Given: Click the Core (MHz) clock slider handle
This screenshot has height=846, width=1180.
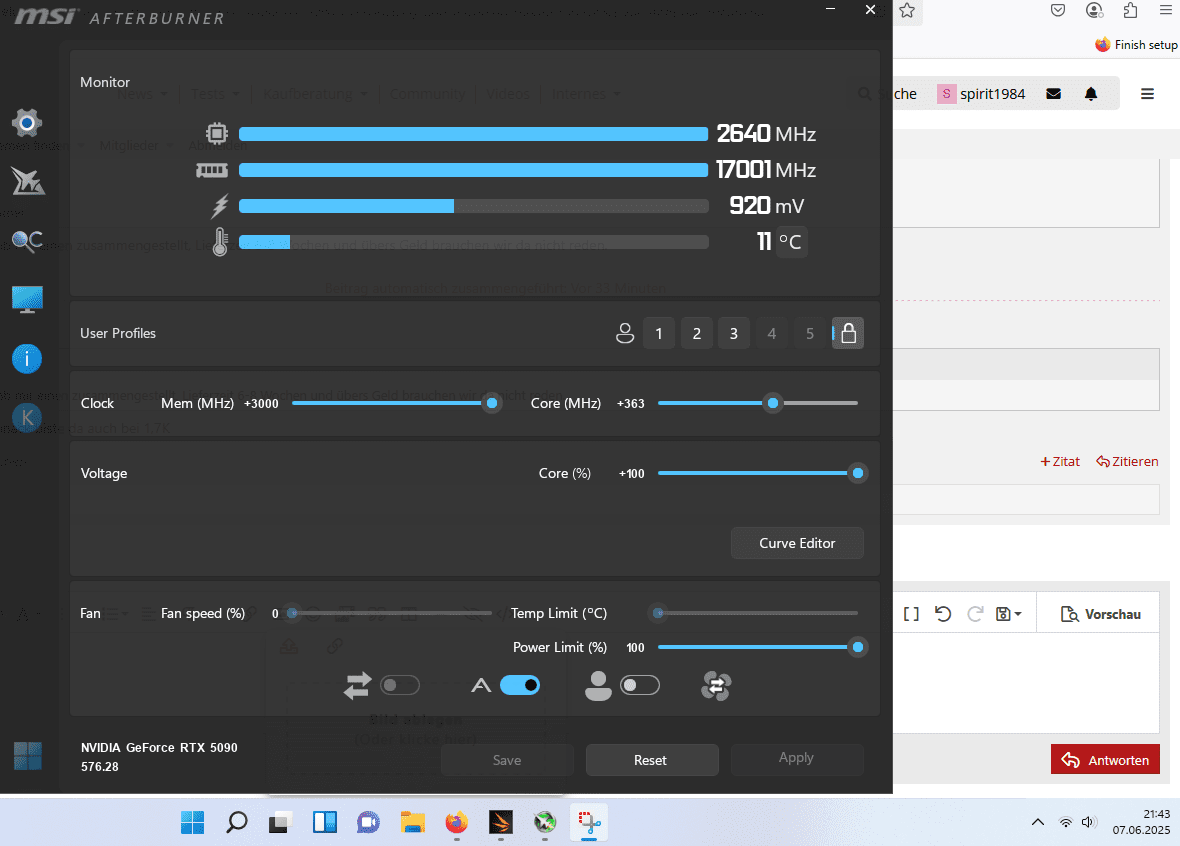Looking at the screenshot, I should pos(773,403).
